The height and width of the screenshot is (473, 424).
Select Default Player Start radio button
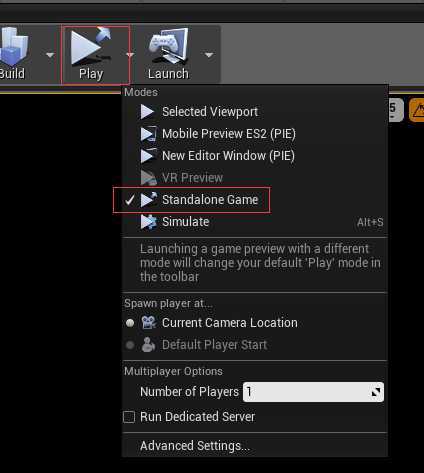click(130, 345)
